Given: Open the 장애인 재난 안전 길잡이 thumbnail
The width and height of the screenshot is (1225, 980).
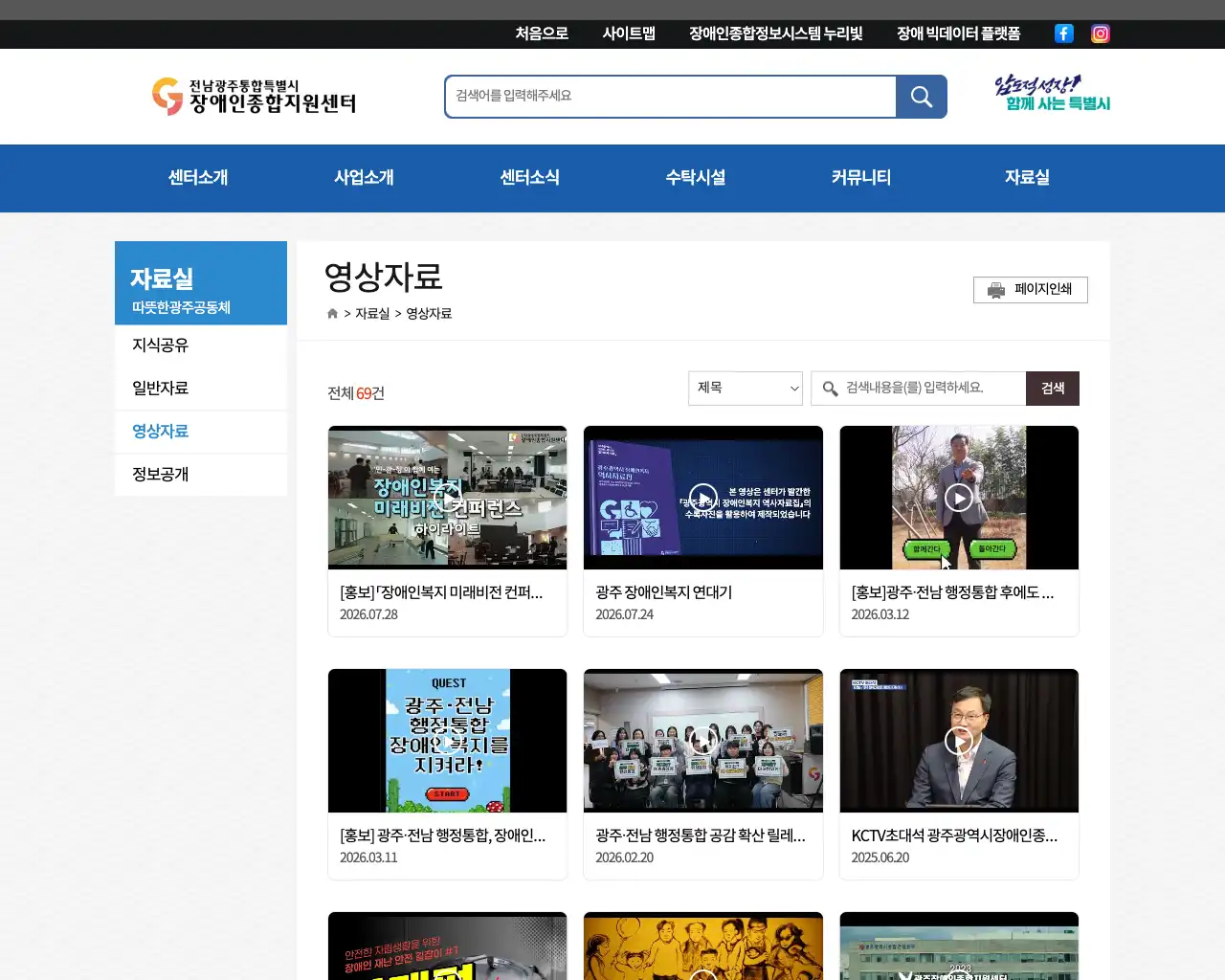Looking at the screenshot, I should point(447,947).
